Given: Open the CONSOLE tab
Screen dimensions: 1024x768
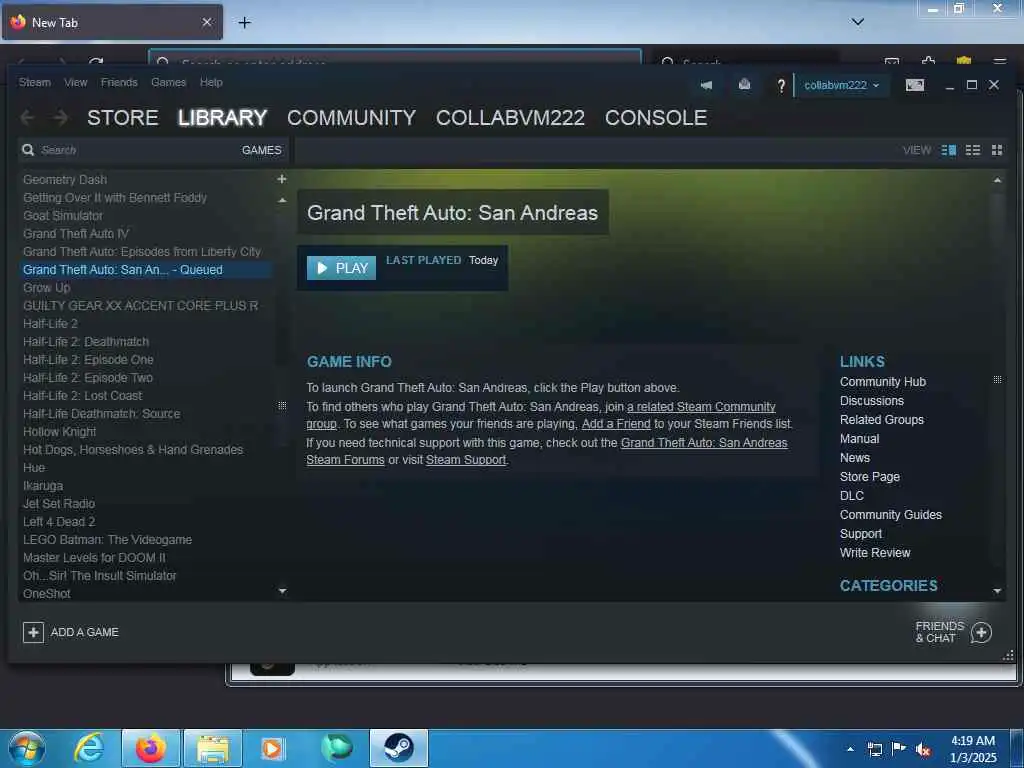Looking at the screenshot, I should [656, 118].
